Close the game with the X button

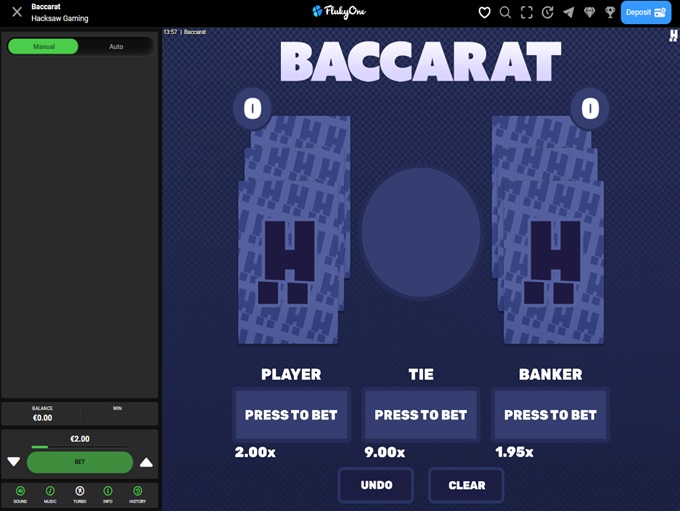16,13
